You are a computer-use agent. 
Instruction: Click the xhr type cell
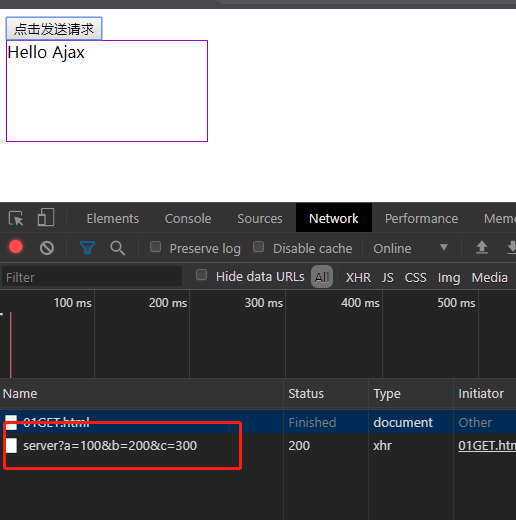pos(382,445)
